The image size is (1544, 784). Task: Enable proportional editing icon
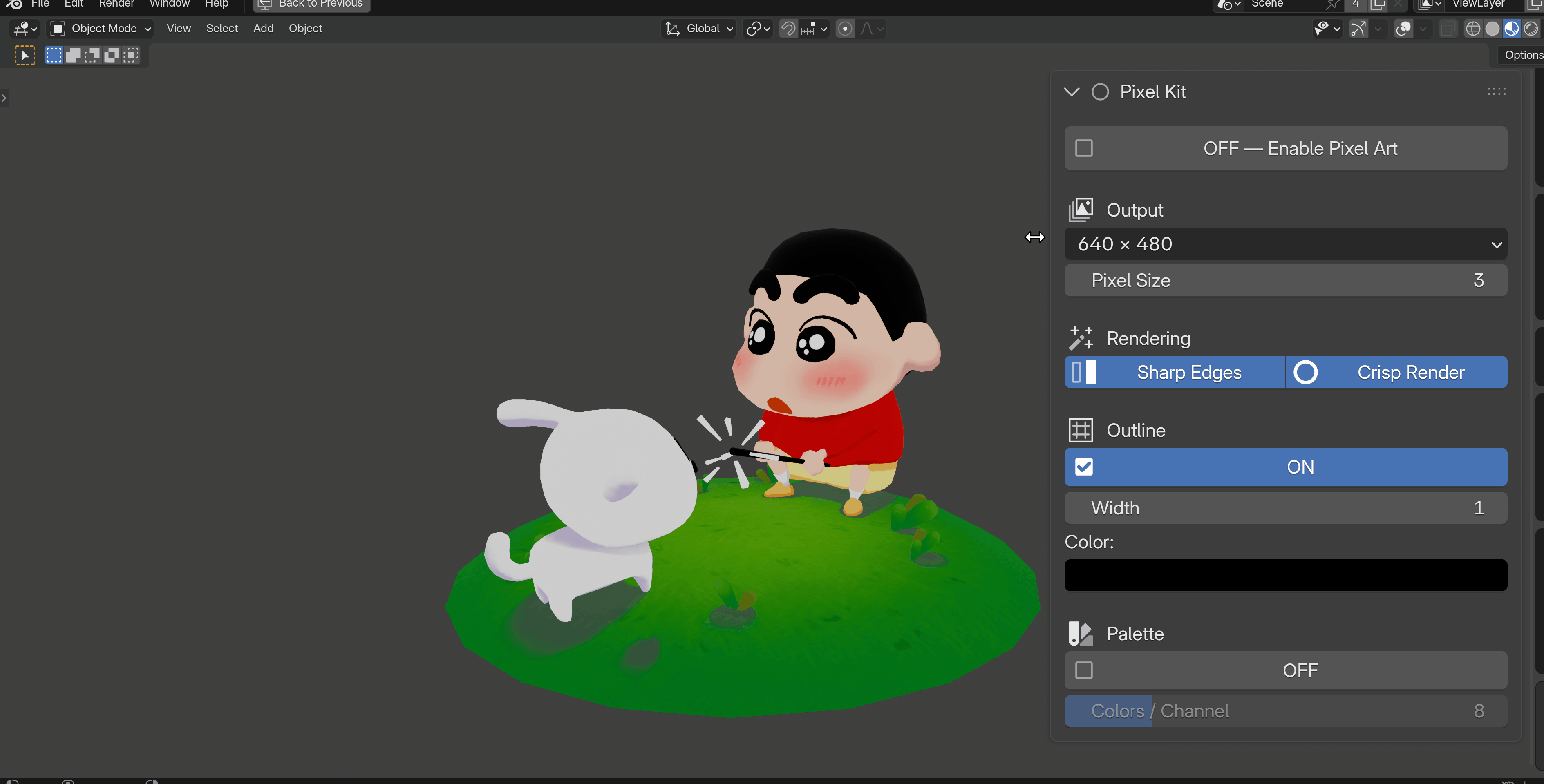[x=844, y=29]
